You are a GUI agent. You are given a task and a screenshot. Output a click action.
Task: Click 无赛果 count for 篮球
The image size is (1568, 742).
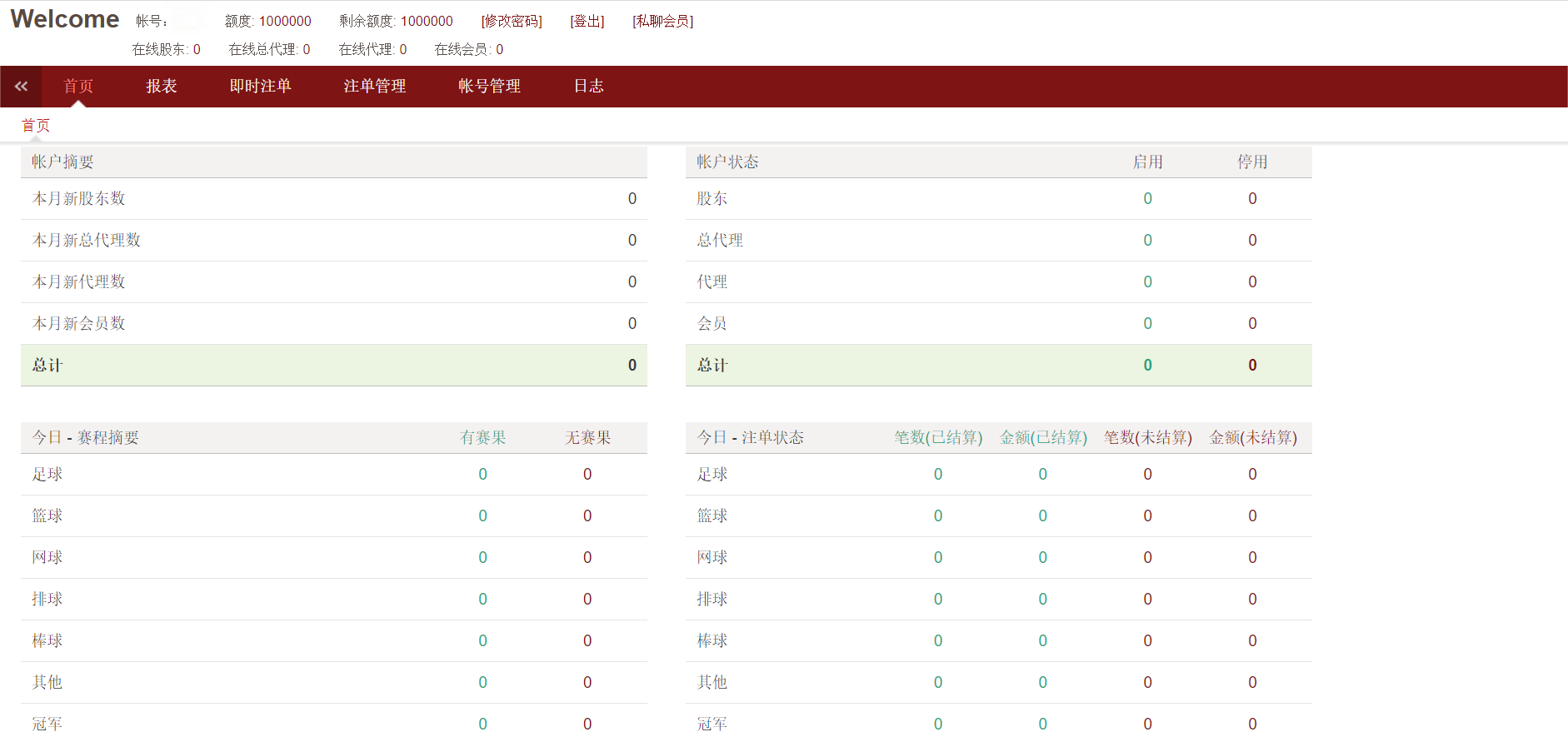[x=587, y=516]
